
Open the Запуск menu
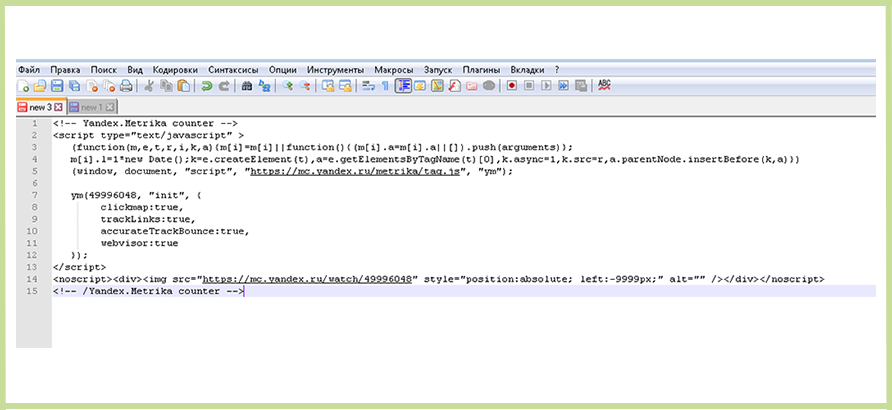point(438,70)
